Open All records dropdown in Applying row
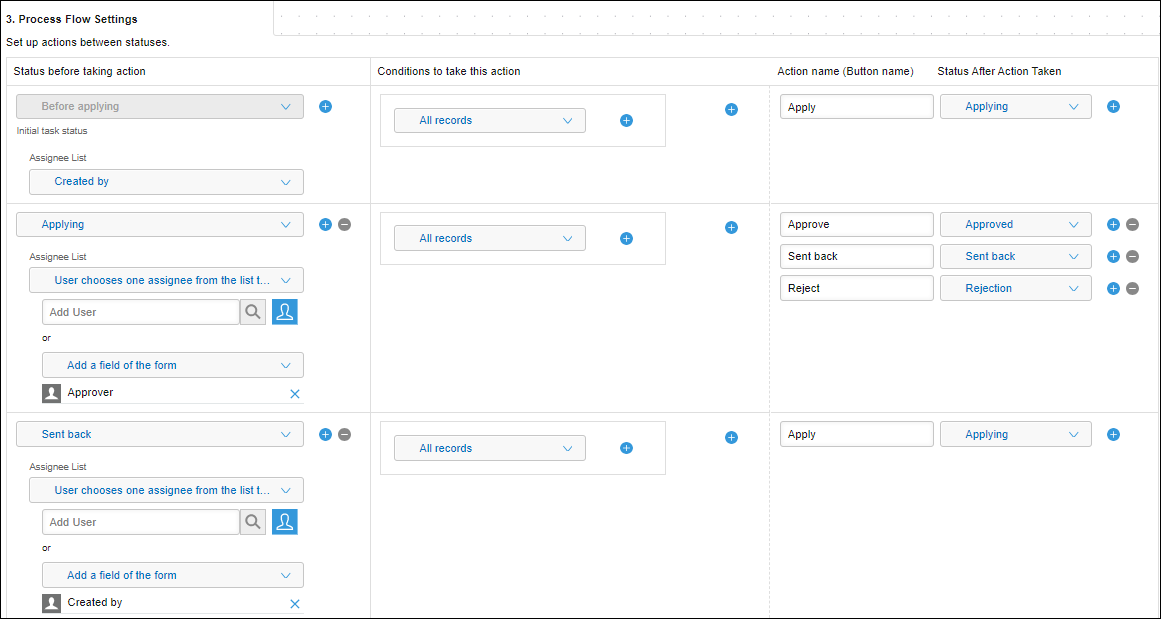This screenshot has width=1161, height=619. point(490,238)
